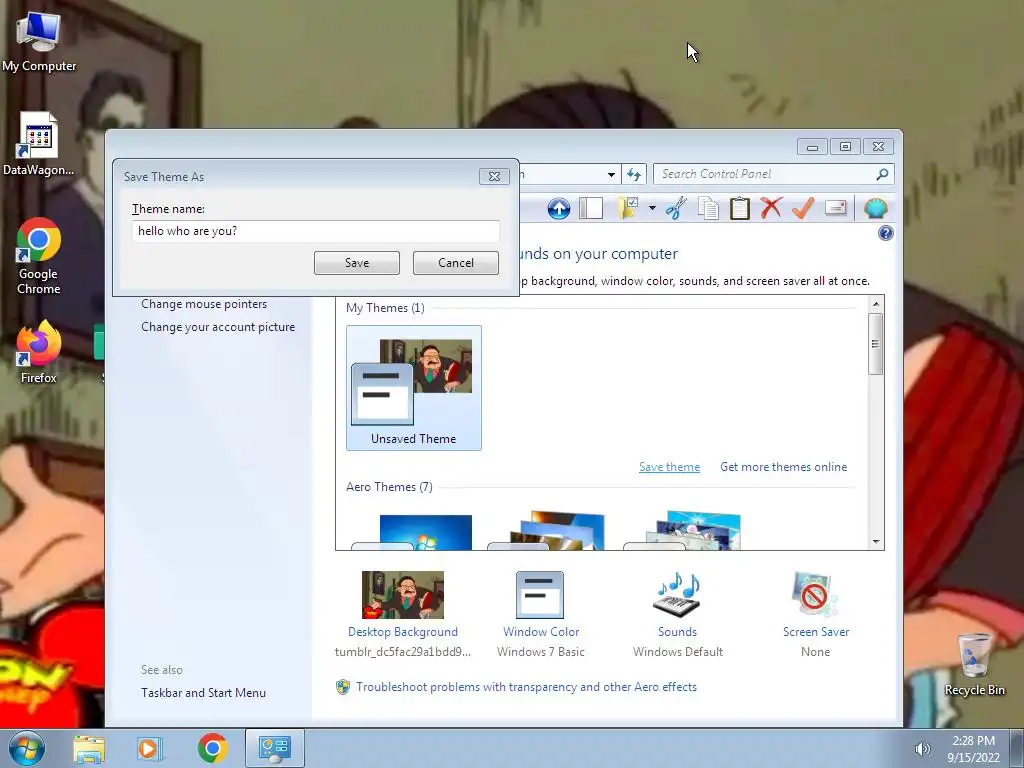Open Desktop Background settings icon

(403, 595)
